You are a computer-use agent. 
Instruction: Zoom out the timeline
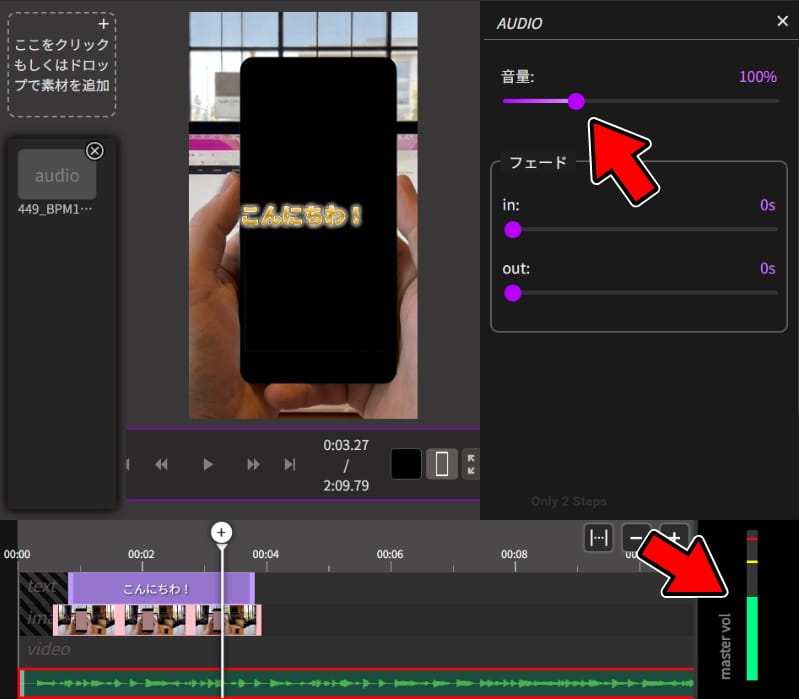click(636, 537)
